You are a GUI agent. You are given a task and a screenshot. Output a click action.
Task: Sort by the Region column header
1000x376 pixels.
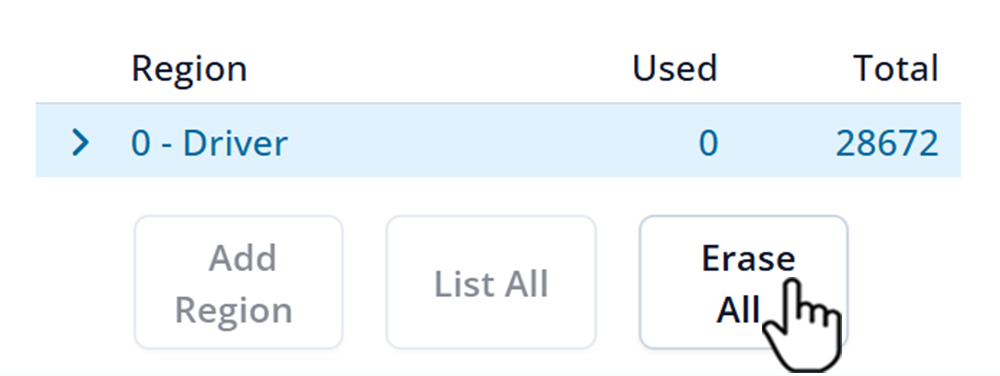189,68
